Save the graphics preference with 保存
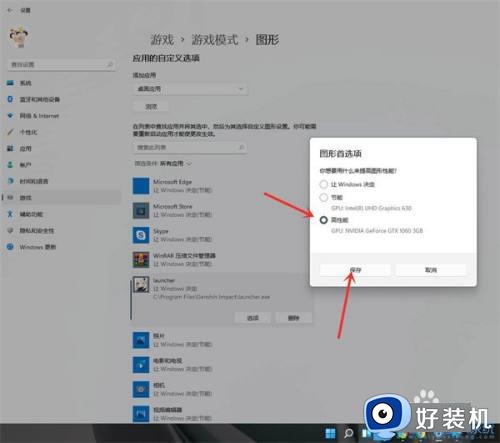The height and width of the screenshot is (443, 500). 355,270
